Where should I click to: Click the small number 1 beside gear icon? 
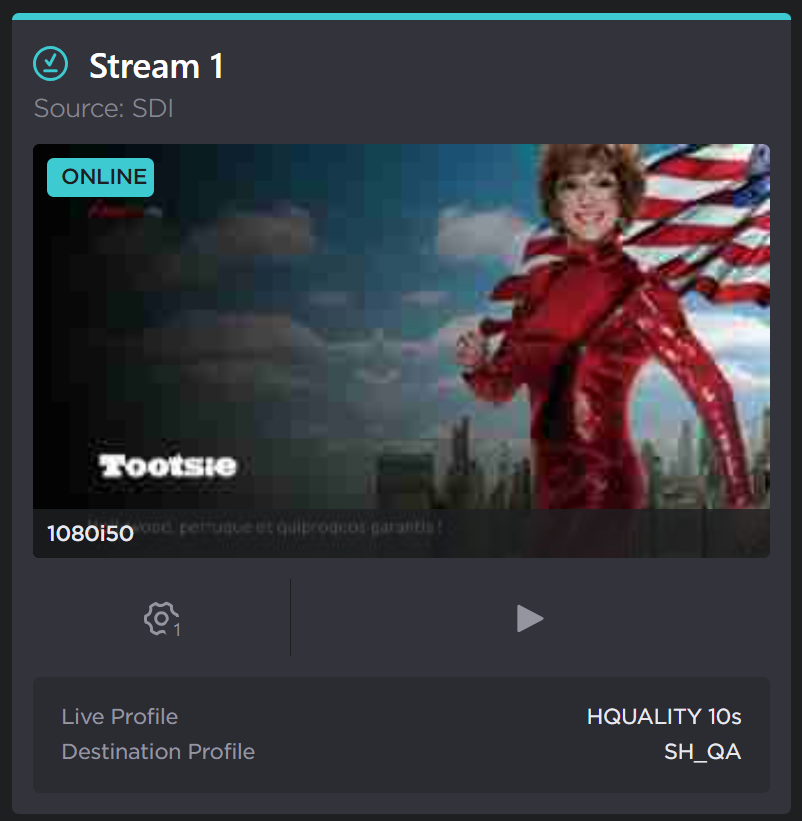(177, 630)
